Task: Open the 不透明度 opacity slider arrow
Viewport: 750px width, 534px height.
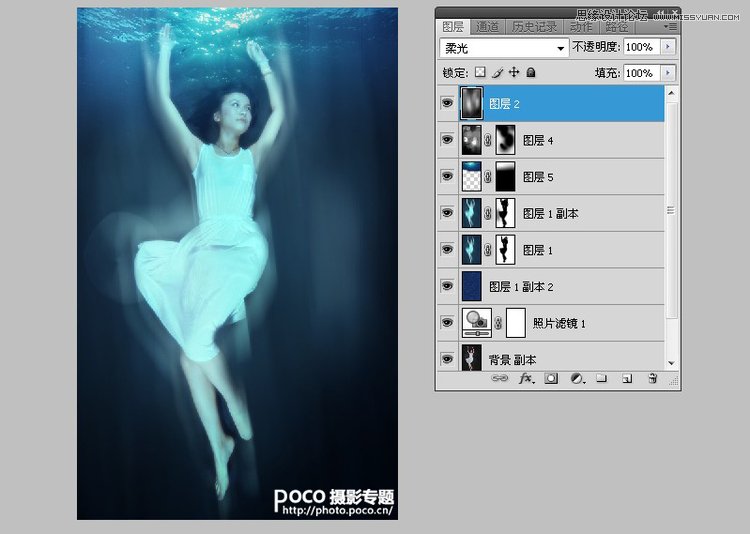Action: [x=668, y=47]
